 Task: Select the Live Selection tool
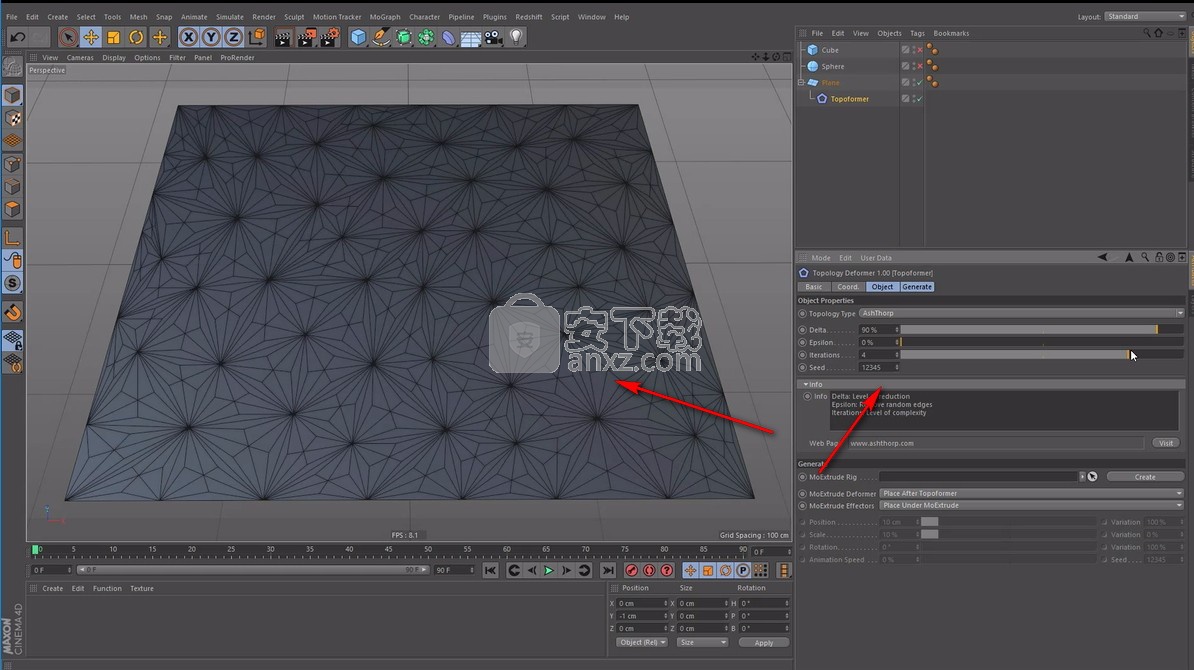point(68,37)
